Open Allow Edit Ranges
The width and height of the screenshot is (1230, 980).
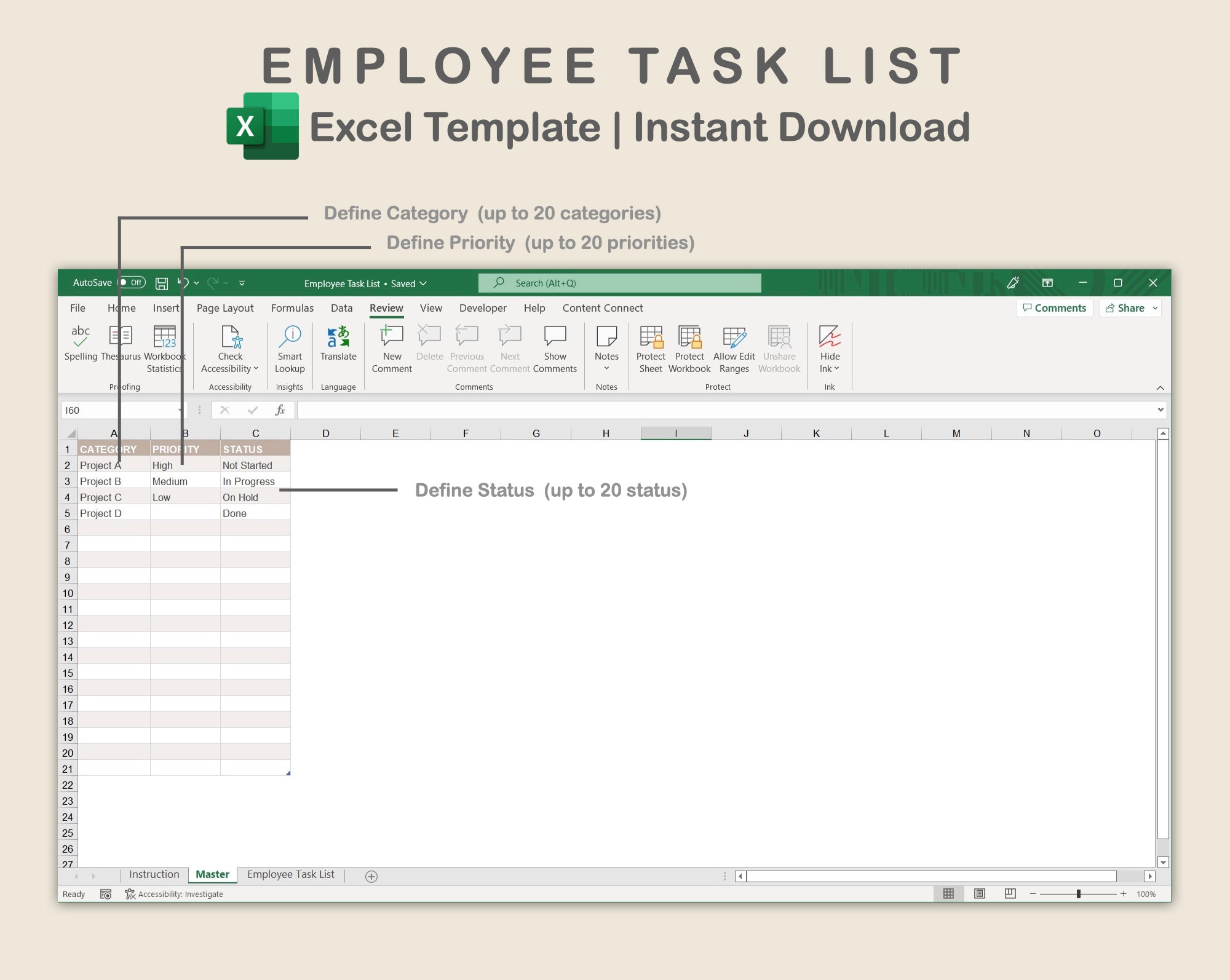[734, 347]
